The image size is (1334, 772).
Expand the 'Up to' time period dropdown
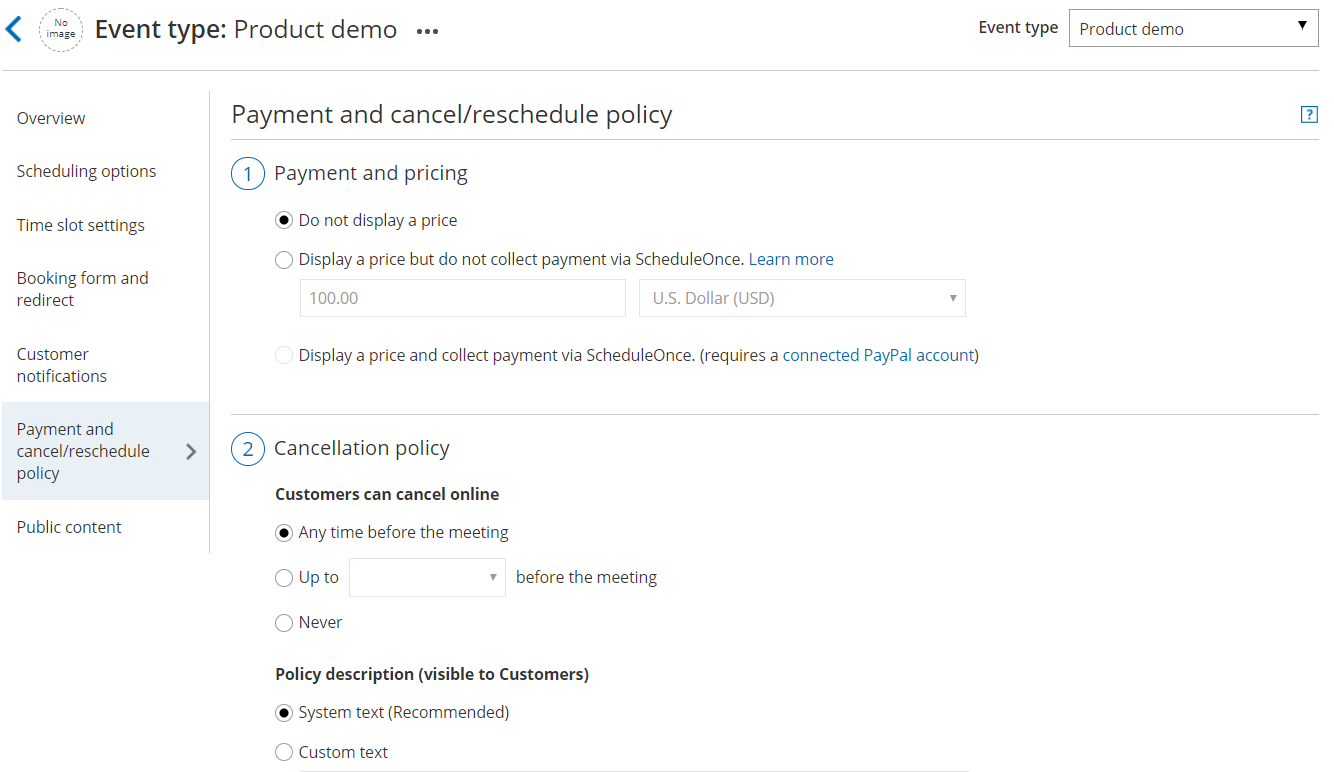click(427, 577)
